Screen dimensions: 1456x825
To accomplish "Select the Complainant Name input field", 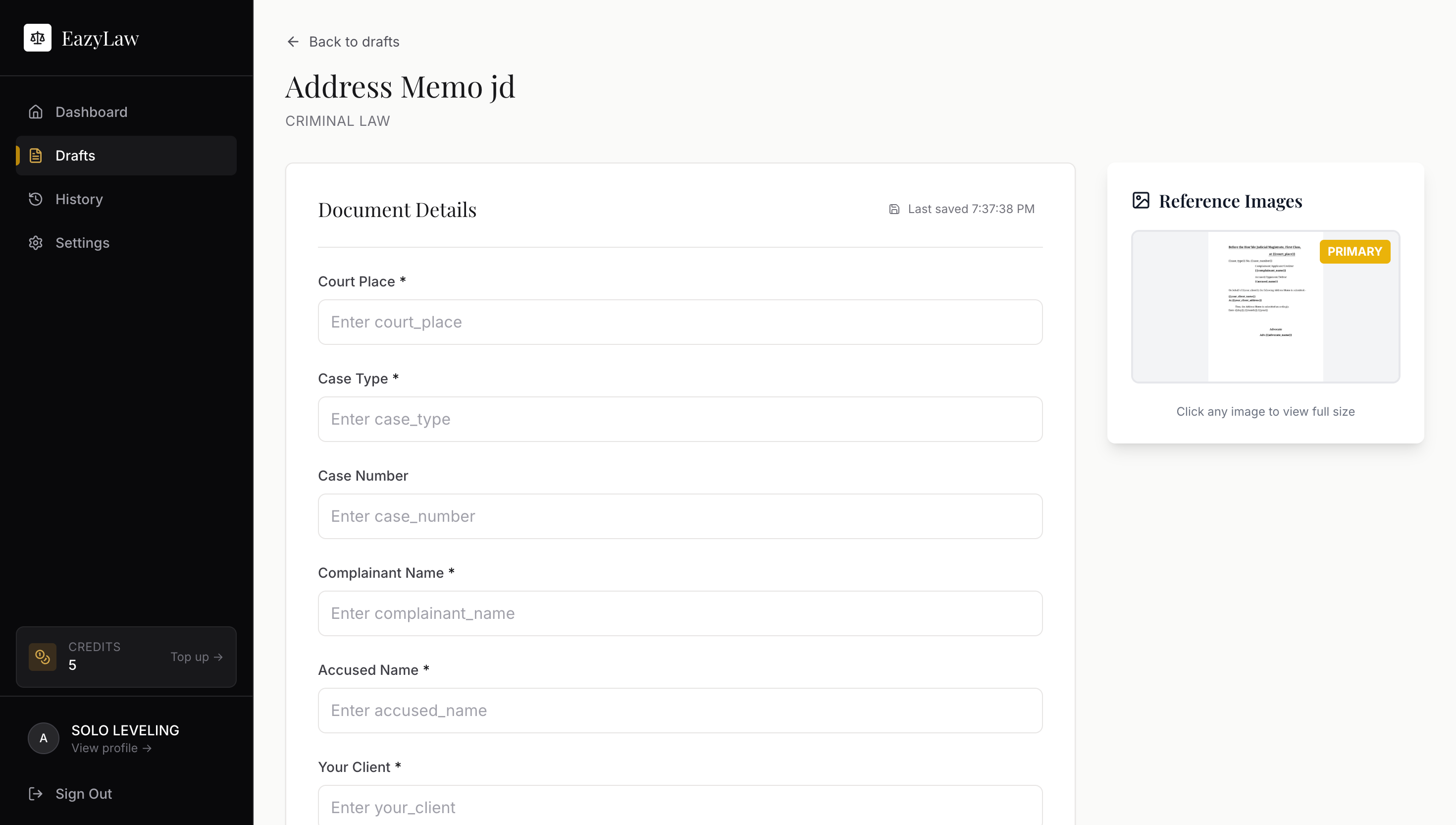I will (679, 613).
